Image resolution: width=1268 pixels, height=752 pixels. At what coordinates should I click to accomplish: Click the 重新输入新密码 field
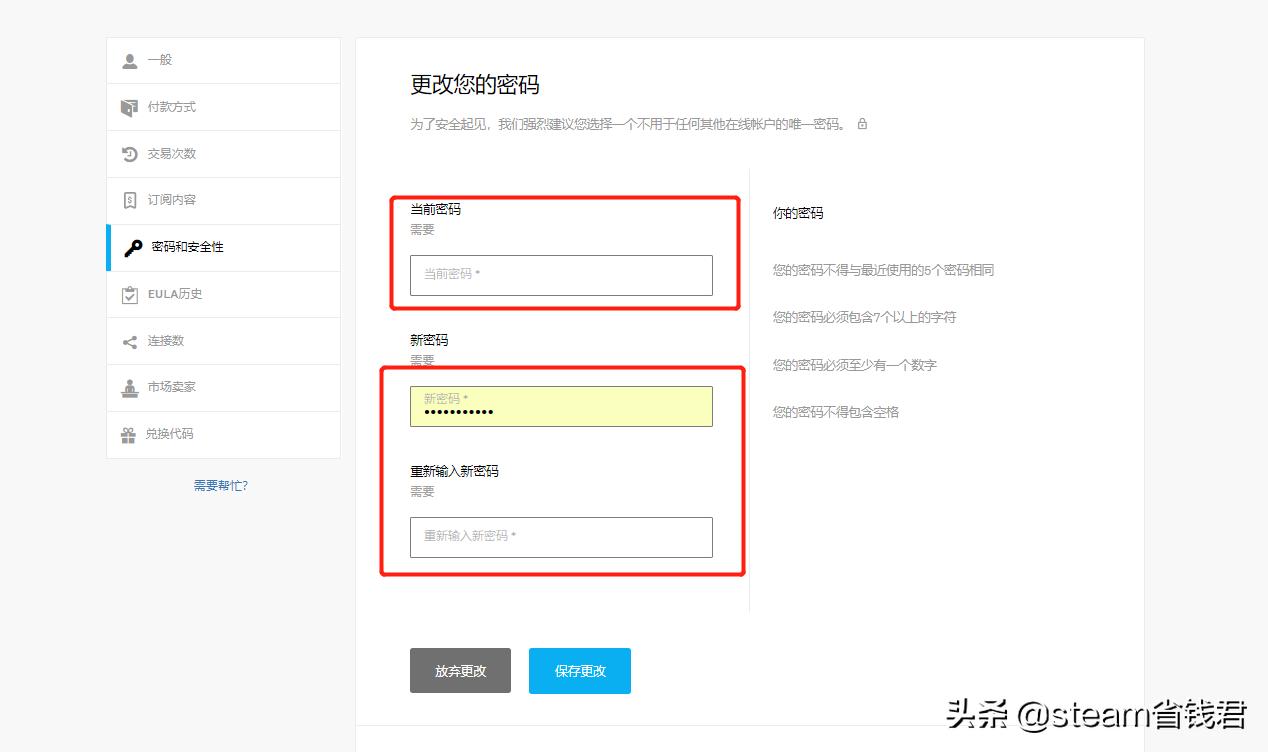point(561,537)
